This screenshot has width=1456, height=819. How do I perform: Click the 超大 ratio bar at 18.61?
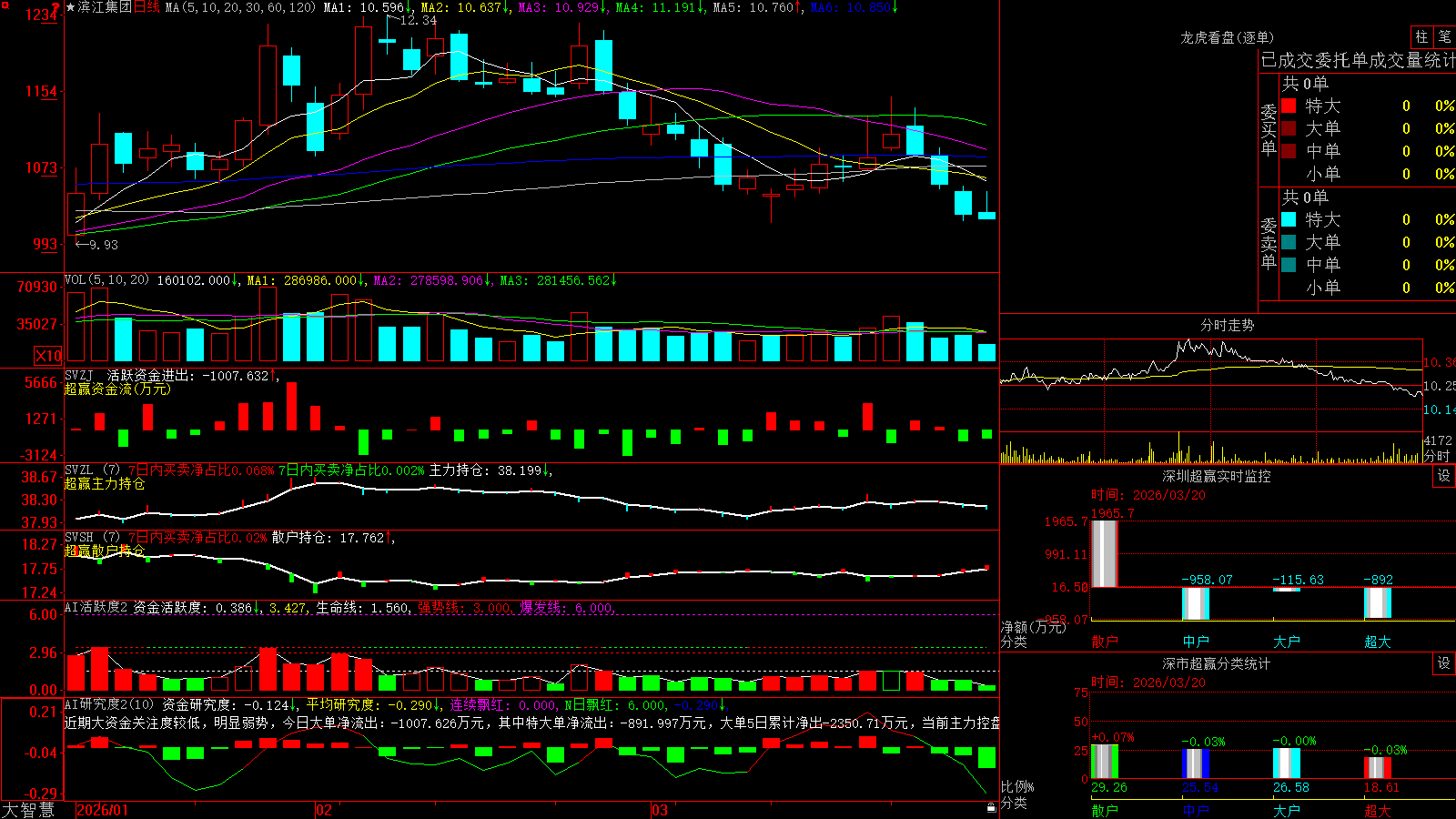coord(1377,768)
